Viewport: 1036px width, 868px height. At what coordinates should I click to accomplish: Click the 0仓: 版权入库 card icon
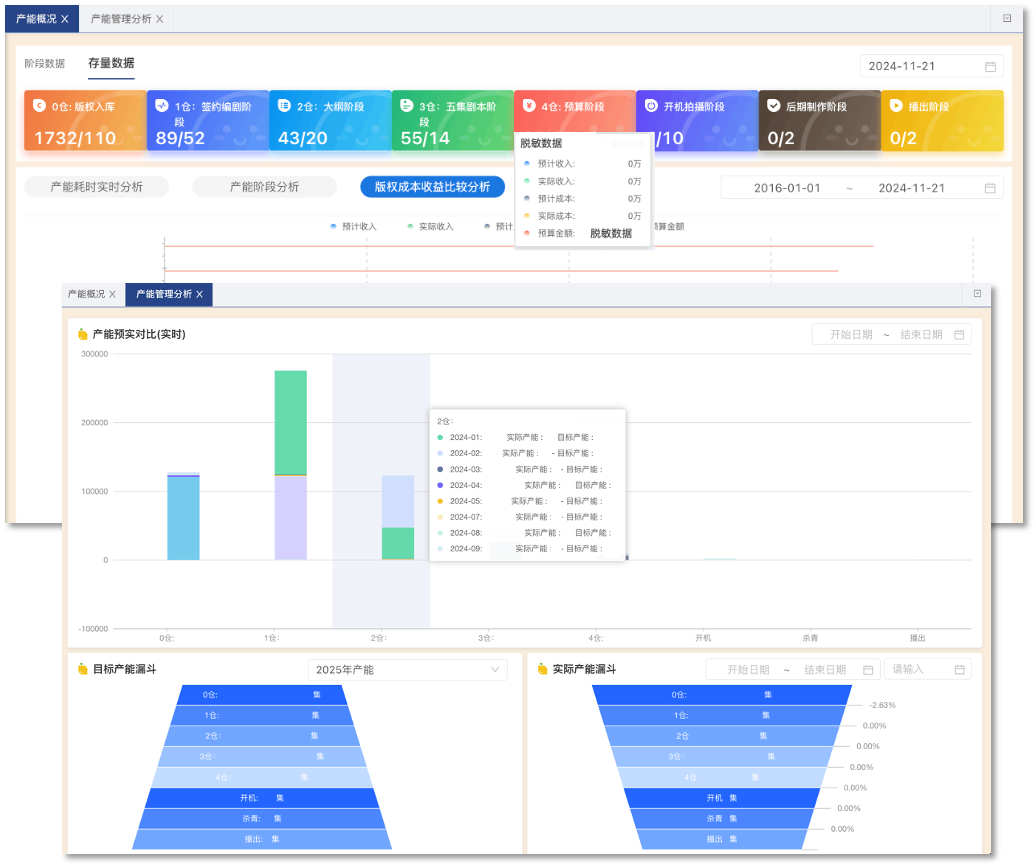39,106
